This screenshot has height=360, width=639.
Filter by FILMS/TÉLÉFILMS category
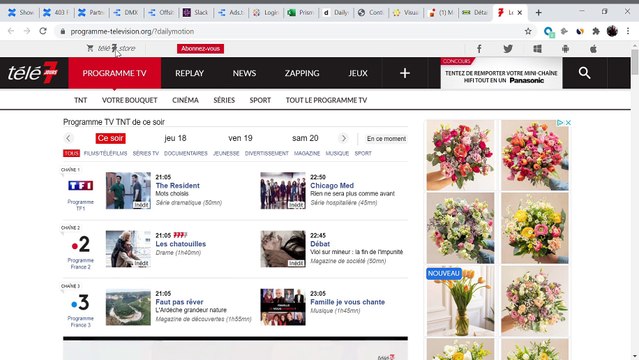(x=106, y=153)
